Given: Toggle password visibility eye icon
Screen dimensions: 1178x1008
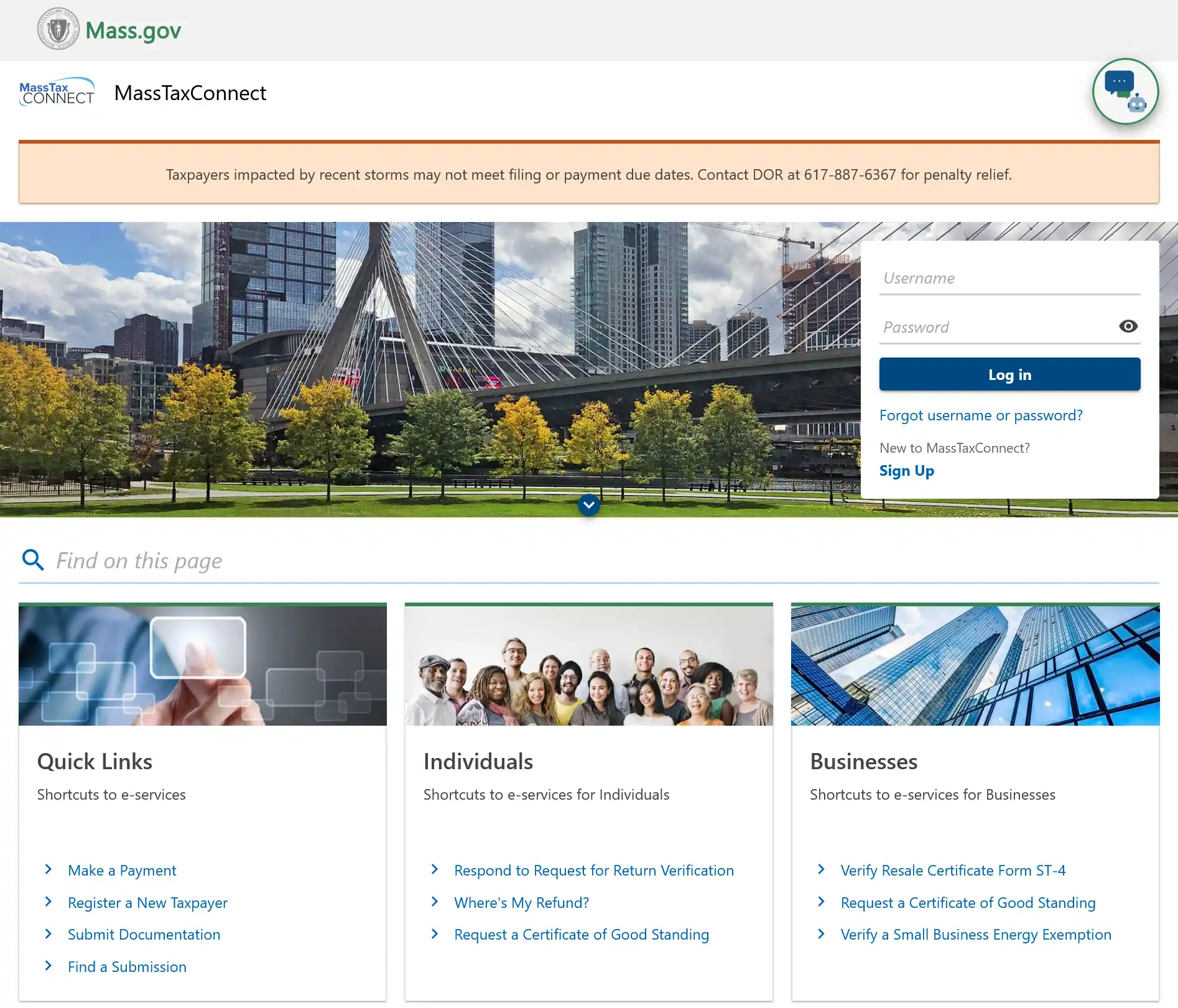Looking at the screenshot, I should click(1128, 326).
